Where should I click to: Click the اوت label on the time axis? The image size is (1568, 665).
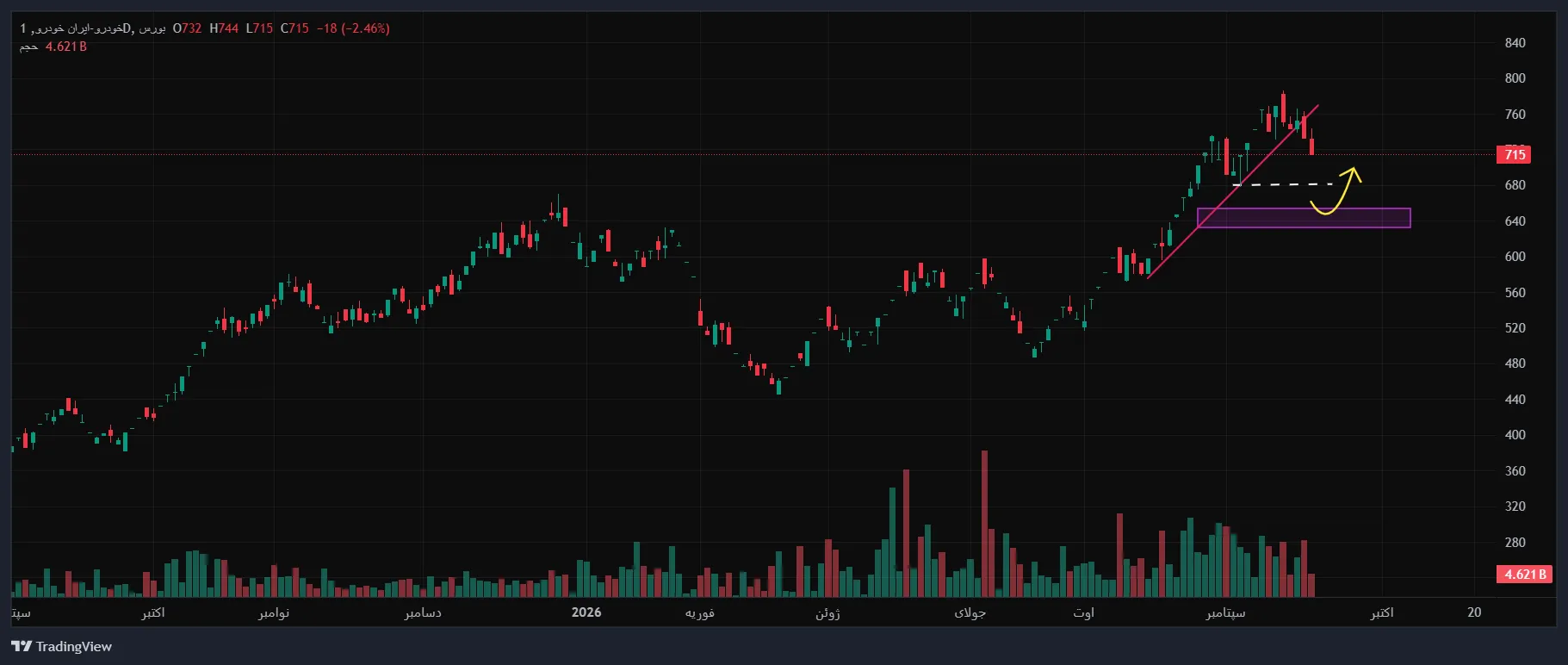(1083, 612)
